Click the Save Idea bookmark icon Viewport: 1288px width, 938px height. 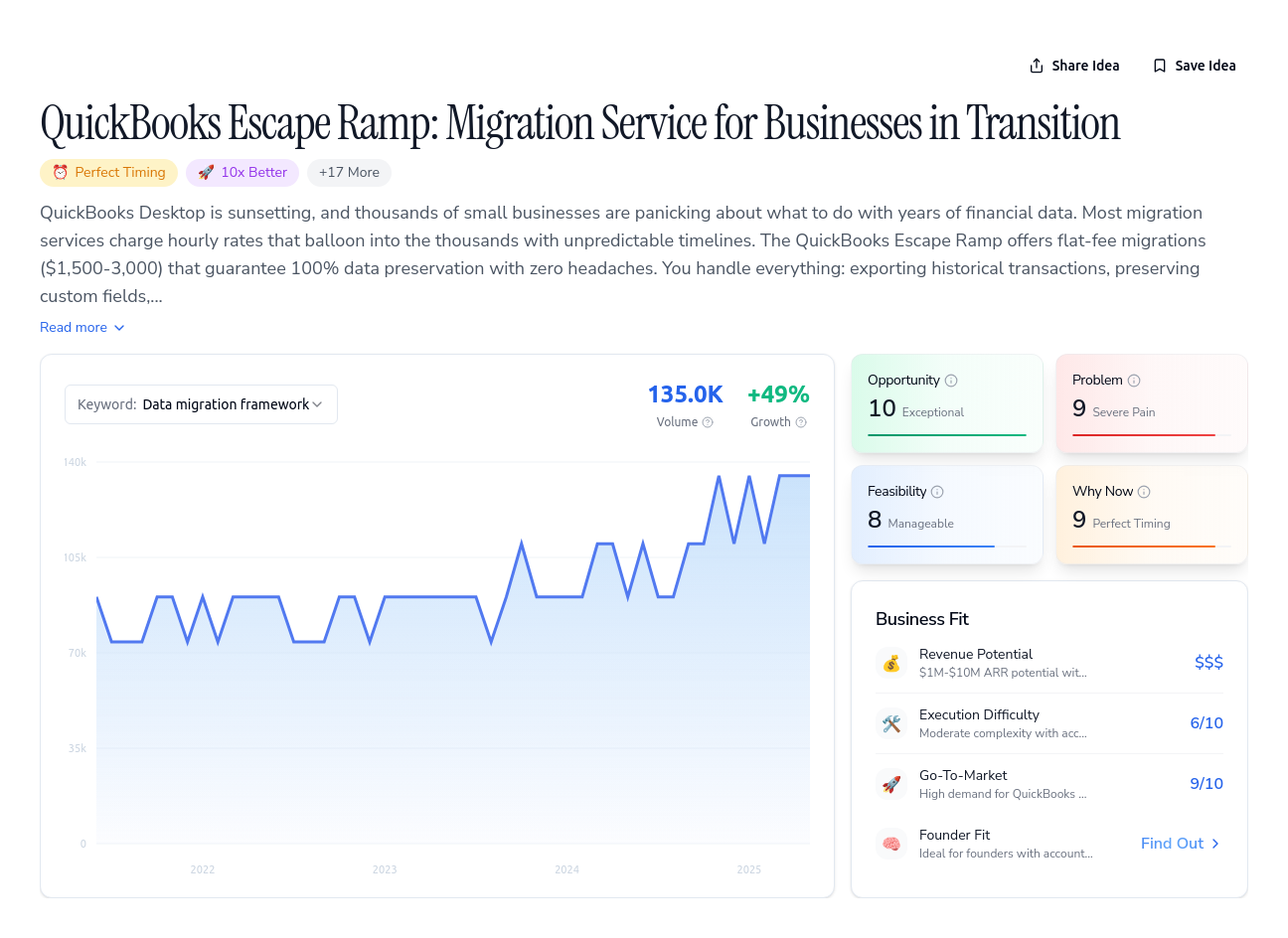pyautogui.click(x=1160, y=66)
